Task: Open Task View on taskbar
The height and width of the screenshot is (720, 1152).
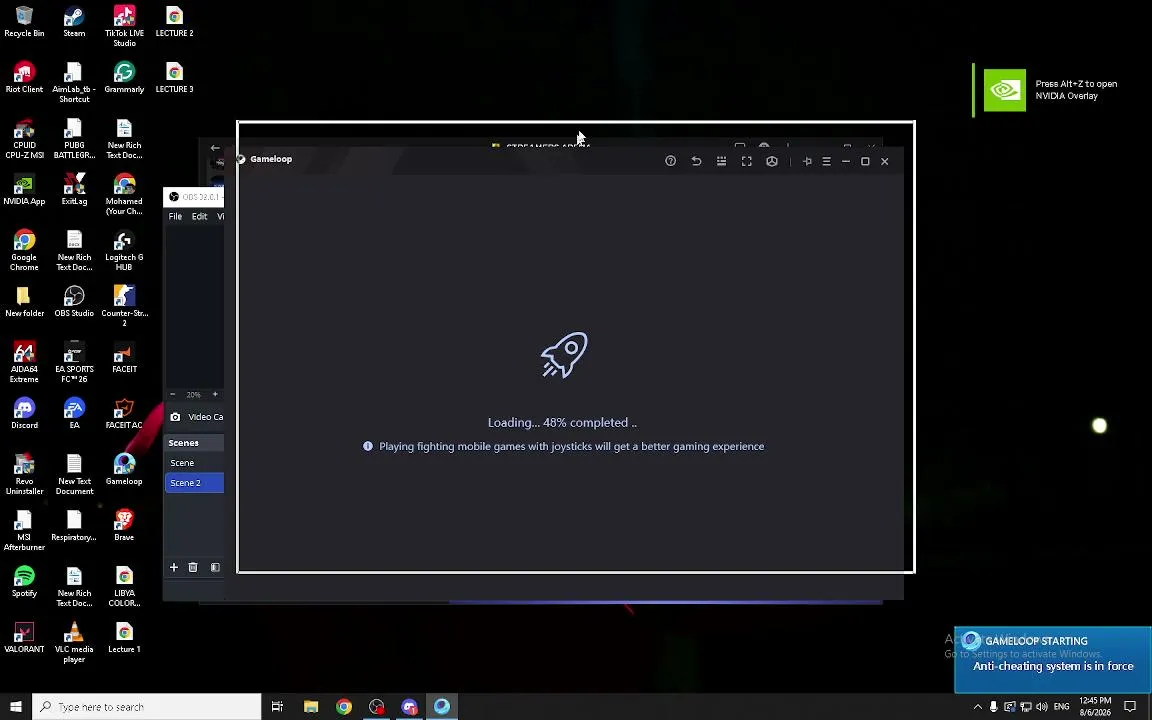Action: 277,707
